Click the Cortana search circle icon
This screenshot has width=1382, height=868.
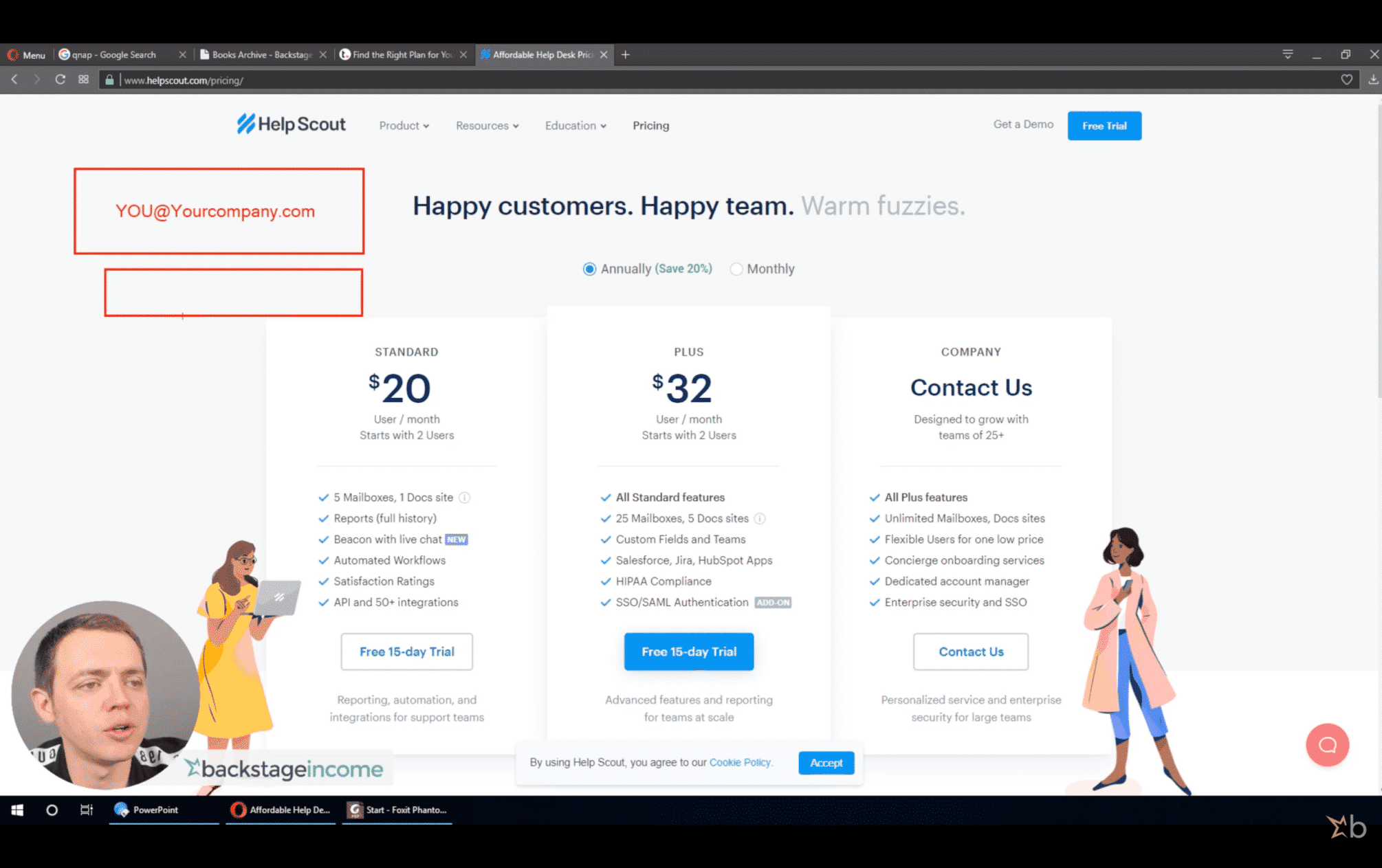click(52, 810)
